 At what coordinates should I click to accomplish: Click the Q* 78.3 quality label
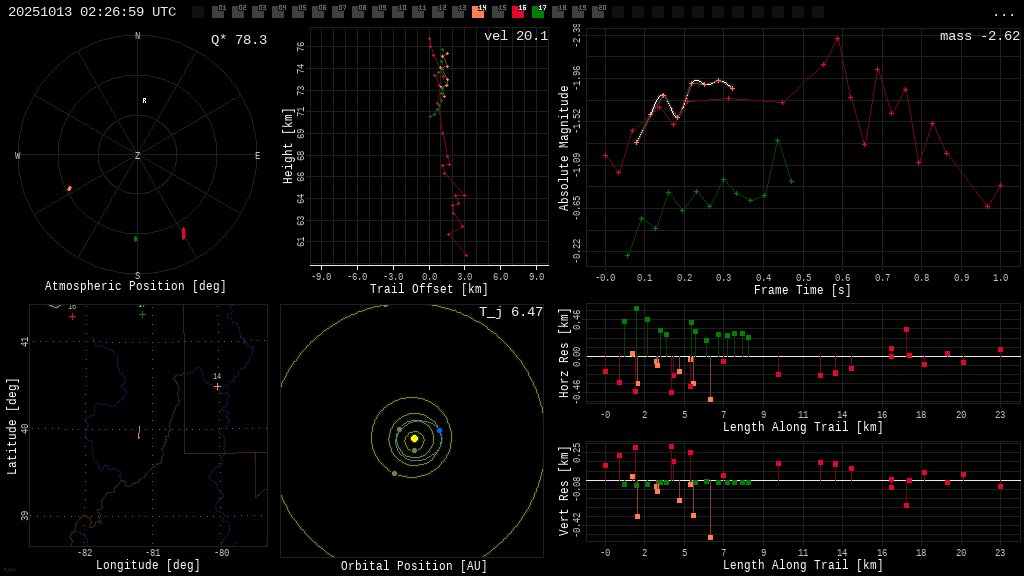point(238,40)
